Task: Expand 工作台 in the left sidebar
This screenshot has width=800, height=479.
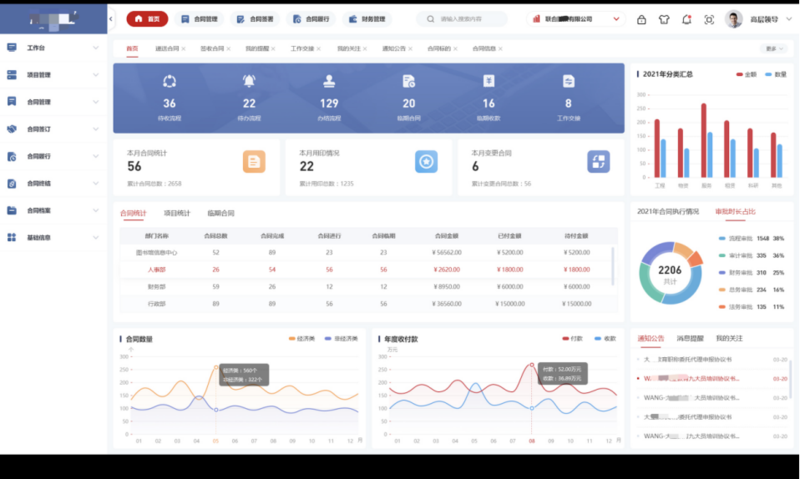Action: [53, 47]
